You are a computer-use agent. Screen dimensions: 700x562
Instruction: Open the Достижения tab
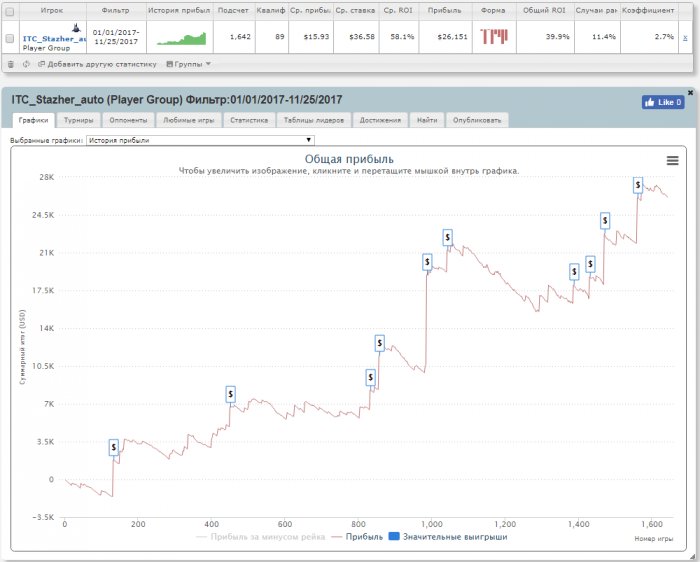click(380, 120)
